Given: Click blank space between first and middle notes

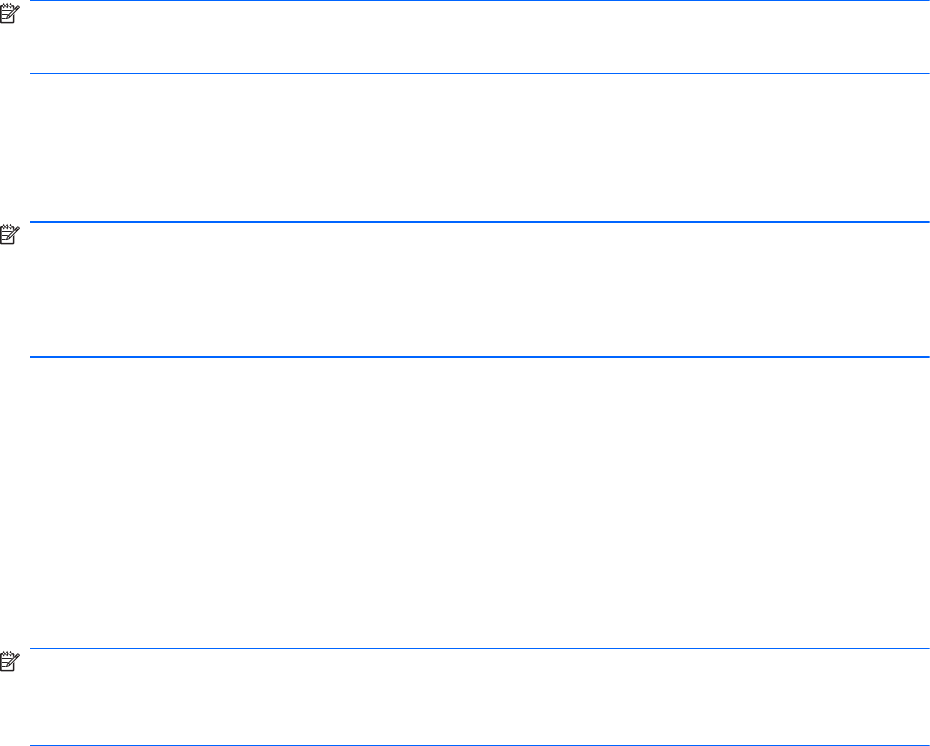Looking at the screenshot, I should pyautogui.click(x=480, y=148).
